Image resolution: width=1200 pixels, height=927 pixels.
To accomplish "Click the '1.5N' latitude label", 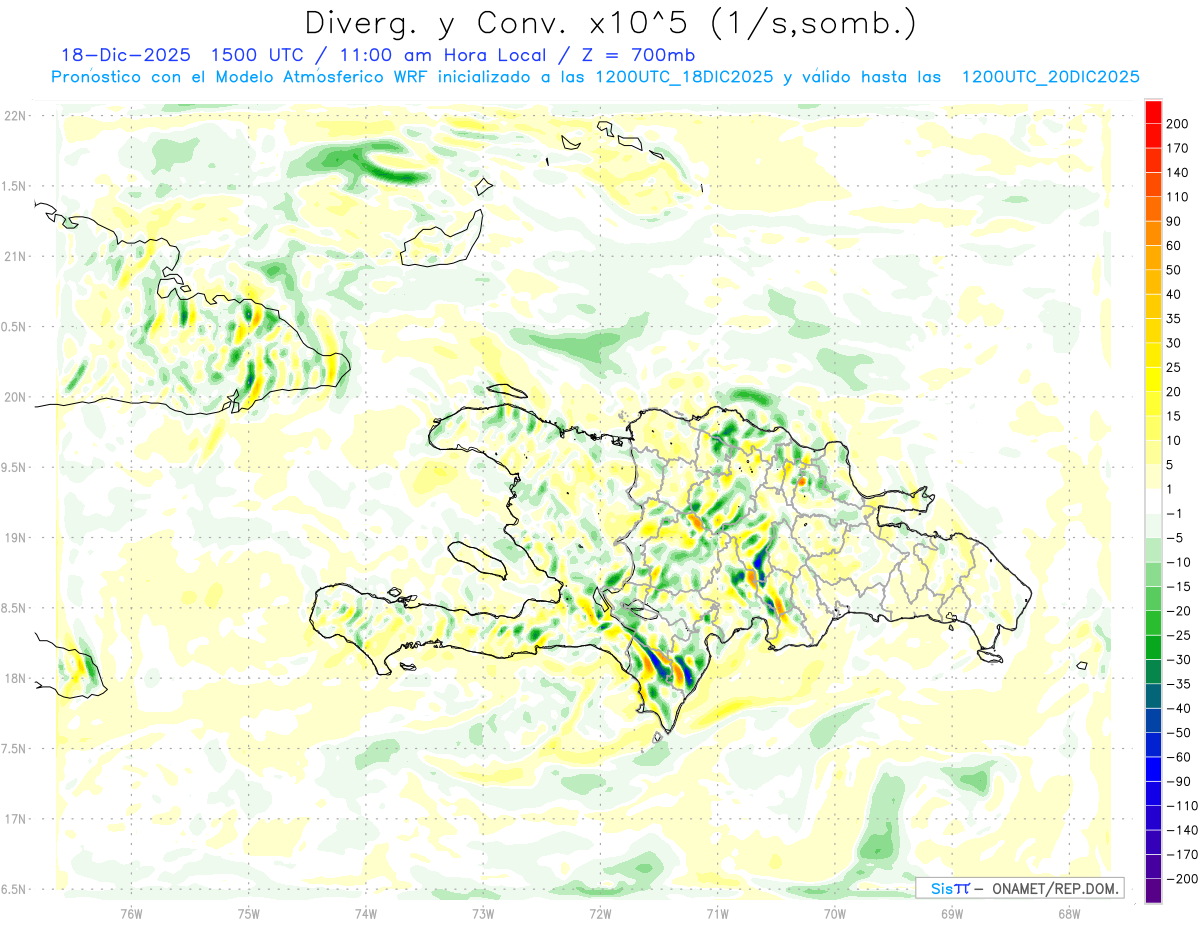I will tap(14, 186).
